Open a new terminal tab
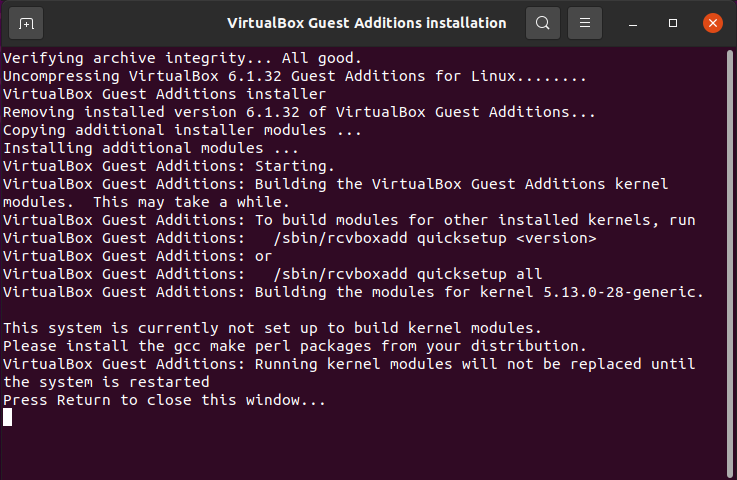Screen dimensions: 737x480 tap(26, 23)
